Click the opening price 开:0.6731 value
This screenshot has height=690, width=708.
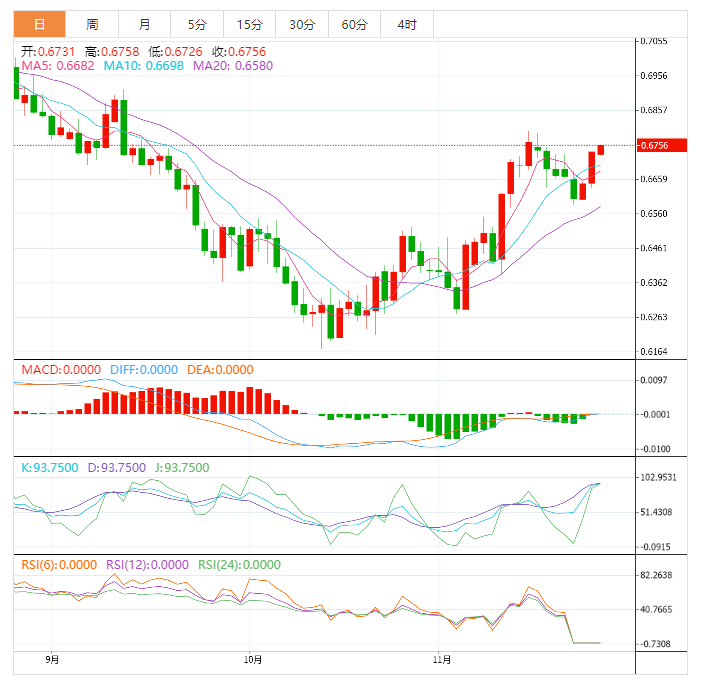click(48, 51)
